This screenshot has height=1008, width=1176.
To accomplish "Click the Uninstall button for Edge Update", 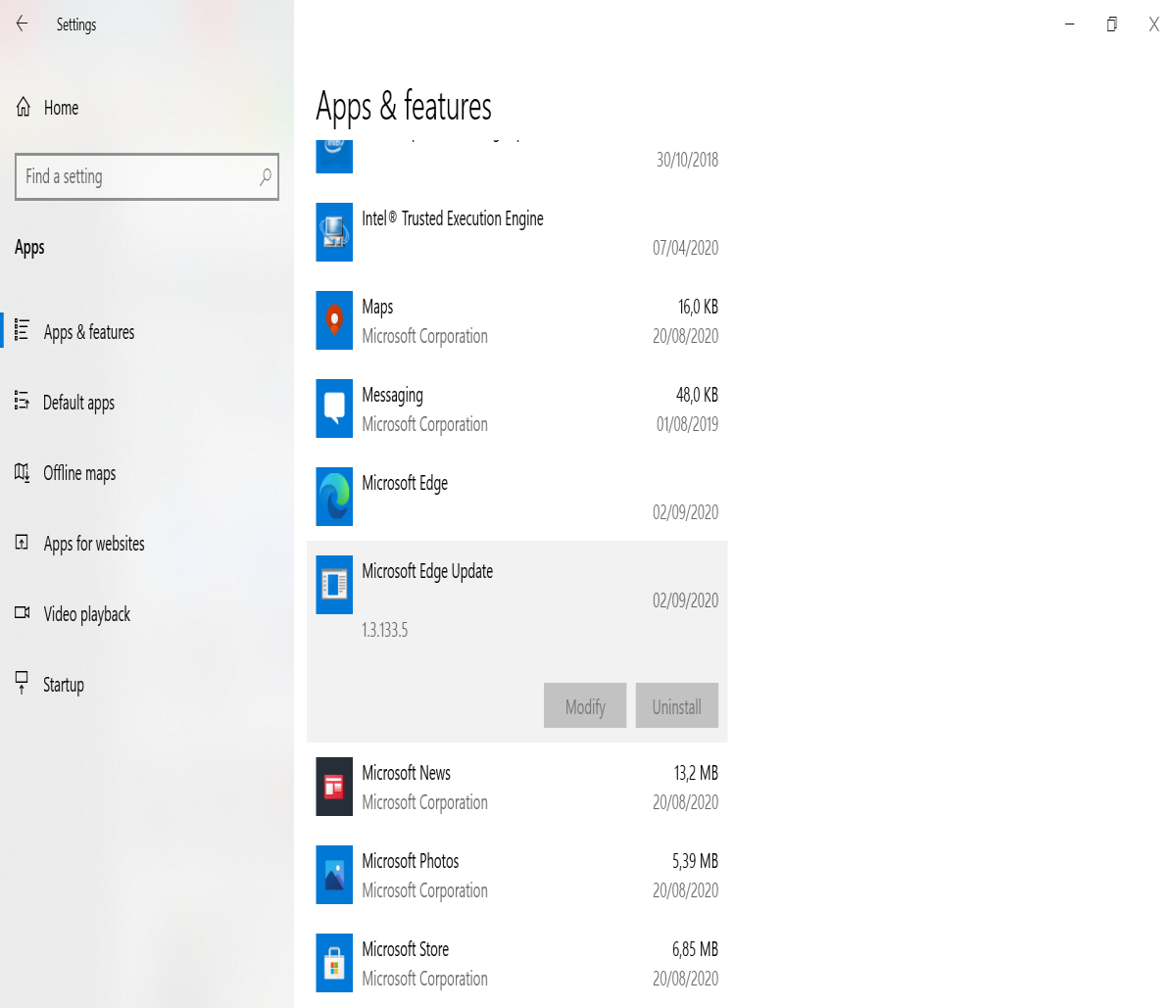I will (x=677, y=705).
